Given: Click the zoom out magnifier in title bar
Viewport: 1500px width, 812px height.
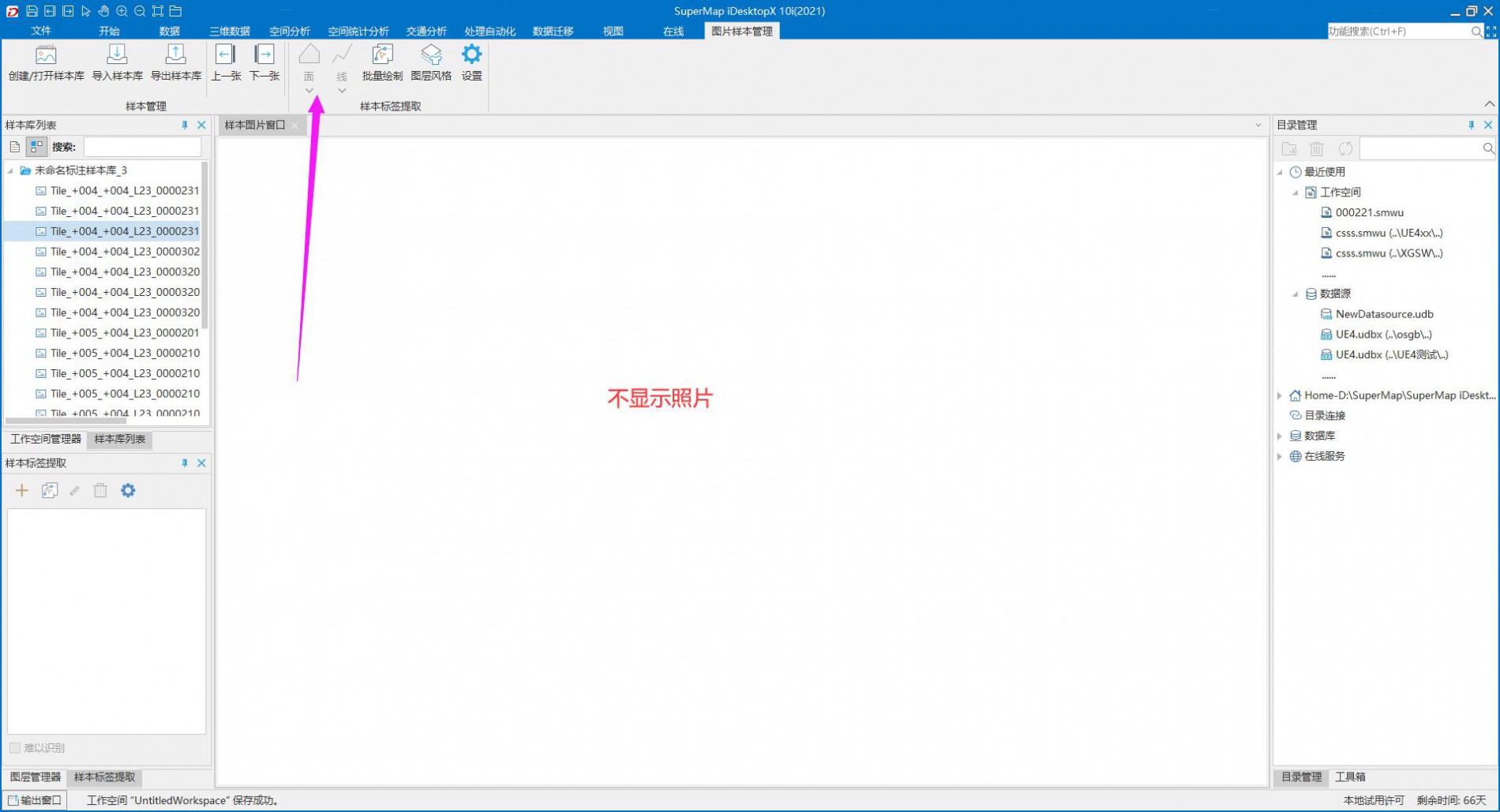Looking at the screenshot, I should pyautogui.click(x=140, y=11).
